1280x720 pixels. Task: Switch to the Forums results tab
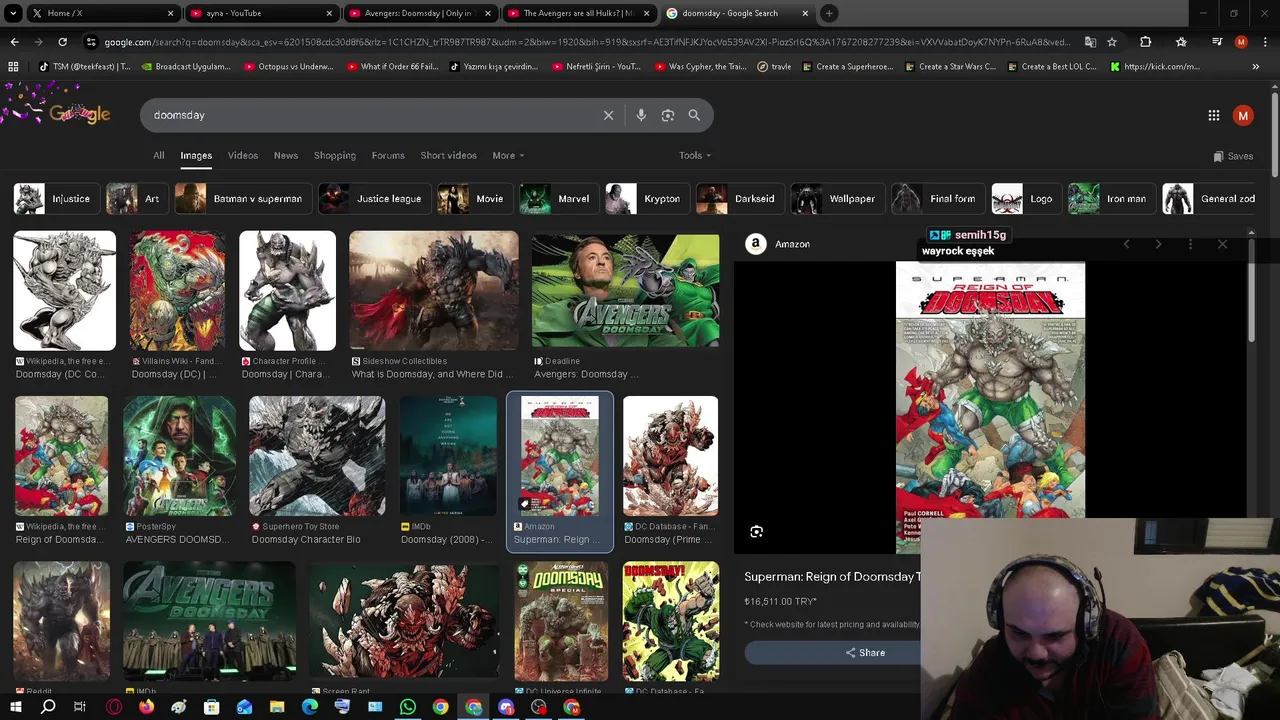388,155
